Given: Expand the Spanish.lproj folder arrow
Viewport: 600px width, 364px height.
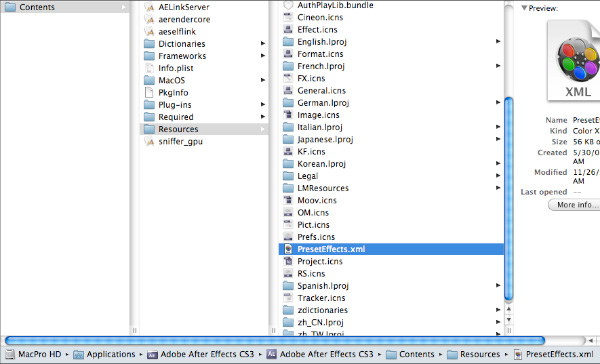Looking at the screenshot, I should point(498,286).
